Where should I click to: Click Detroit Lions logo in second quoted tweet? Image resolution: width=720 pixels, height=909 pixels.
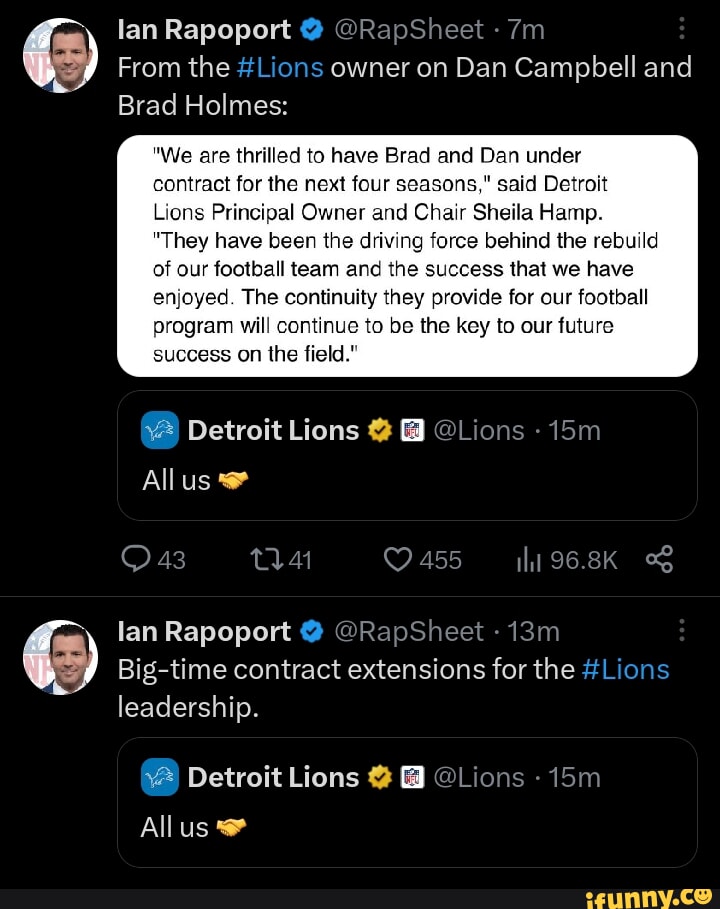pyautogui.click(x=160, y=777)
